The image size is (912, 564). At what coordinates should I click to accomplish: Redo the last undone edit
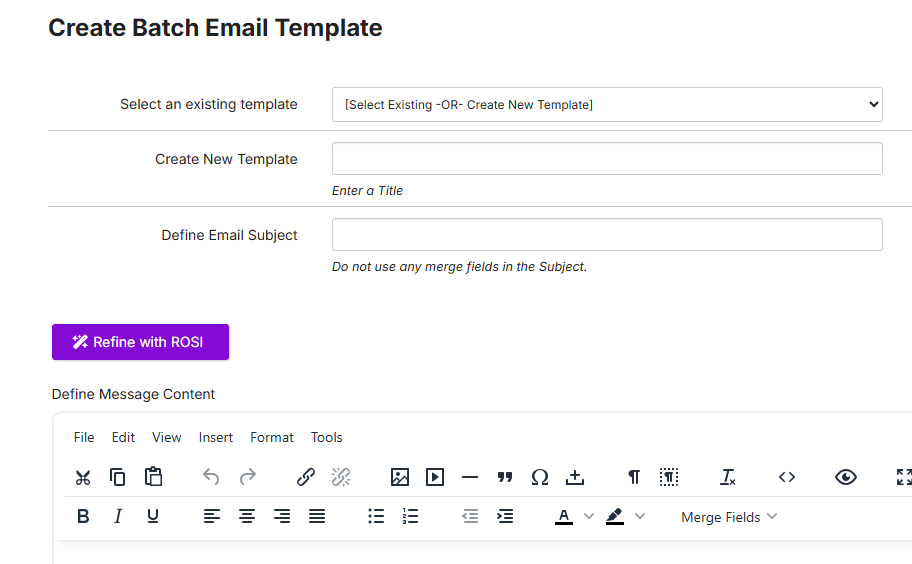(248, 477)
